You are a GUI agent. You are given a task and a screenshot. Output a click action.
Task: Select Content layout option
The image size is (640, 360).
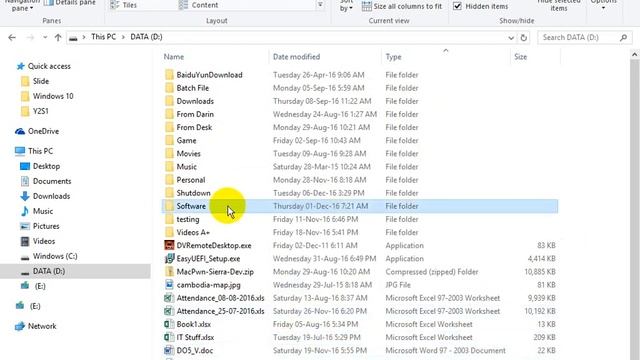point(199,5)
